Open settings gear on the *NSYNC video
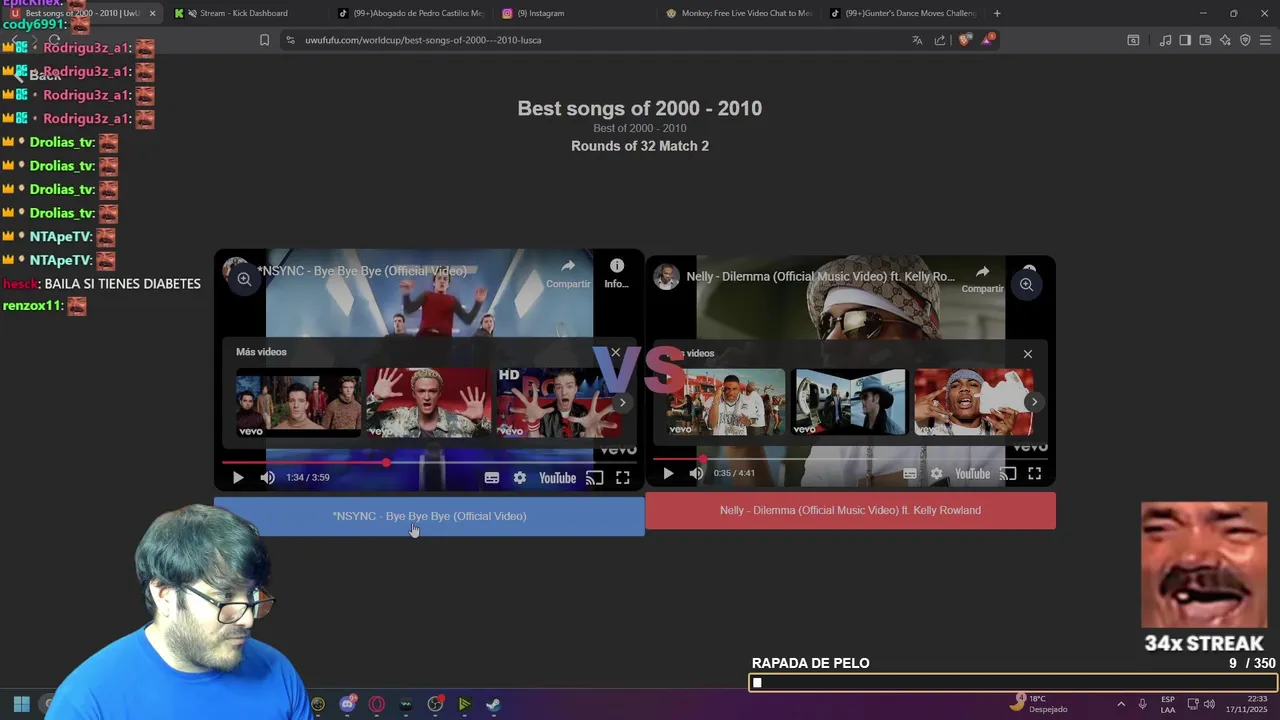The image size is (1280, 720). [x=520, y=478]
